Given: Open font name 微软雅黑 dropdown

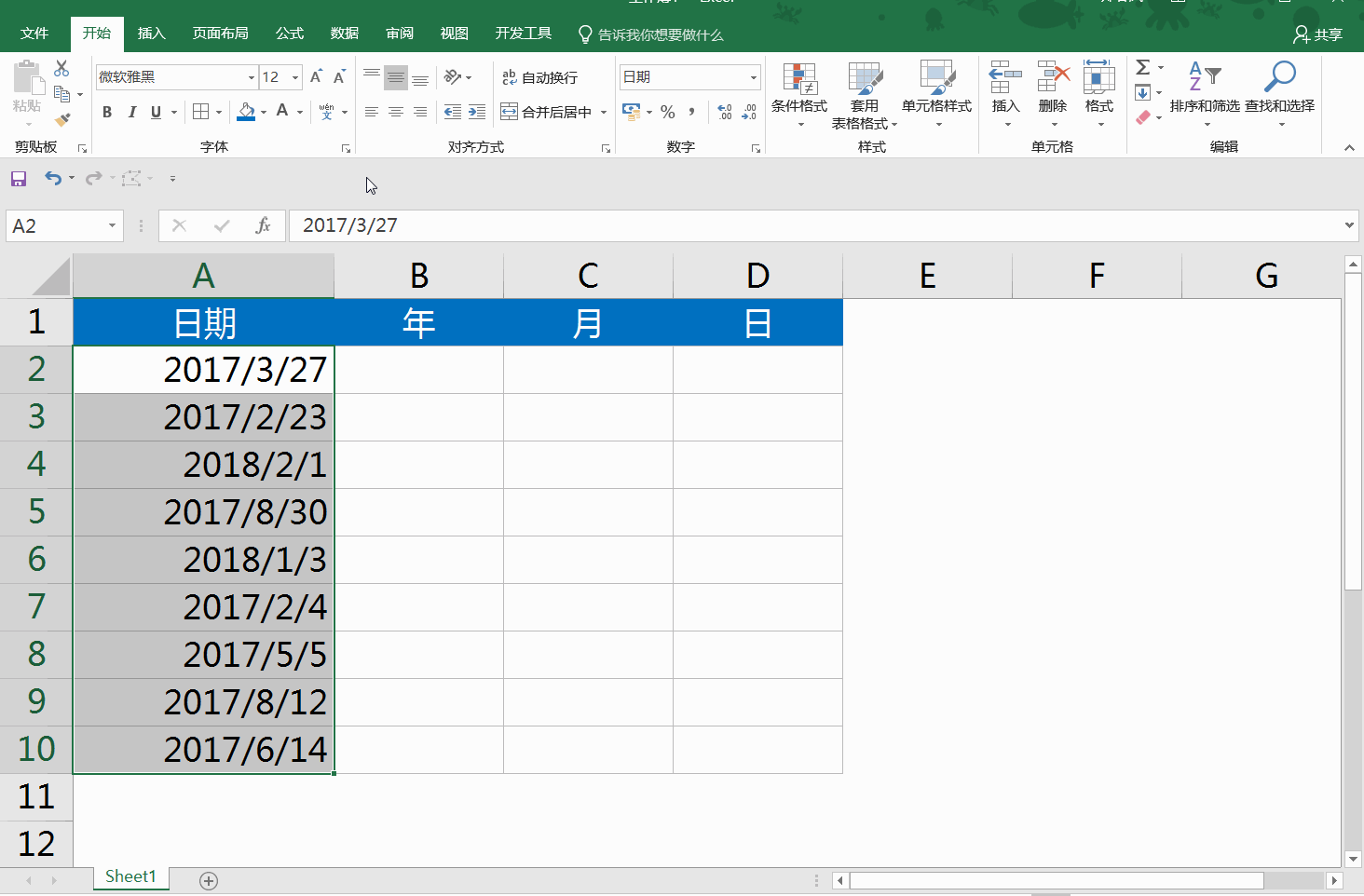Looking at the screenshot, I should [x=251, y=77].
